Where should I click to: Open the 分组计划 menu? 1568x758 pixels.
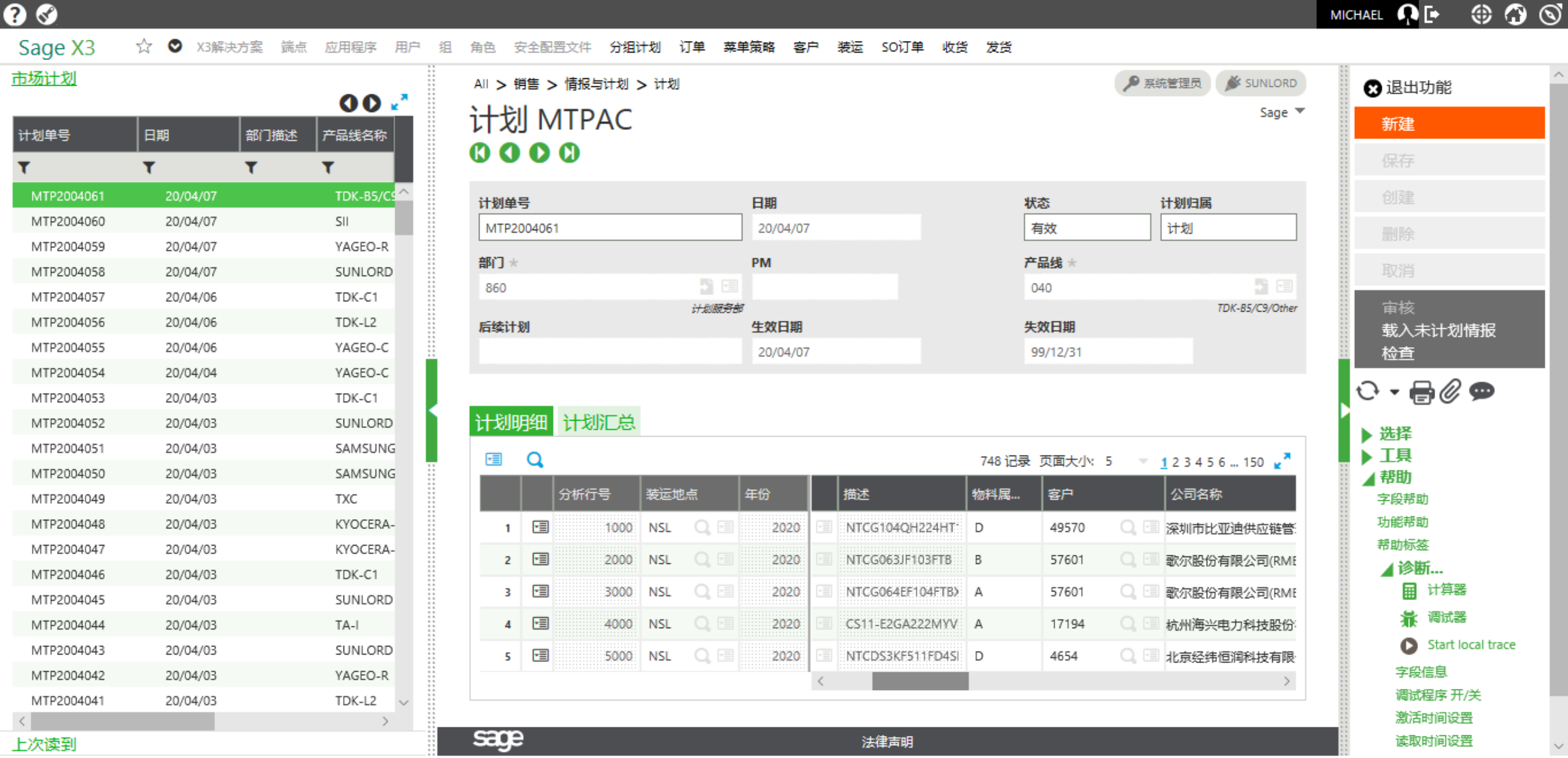pos(635,47)
